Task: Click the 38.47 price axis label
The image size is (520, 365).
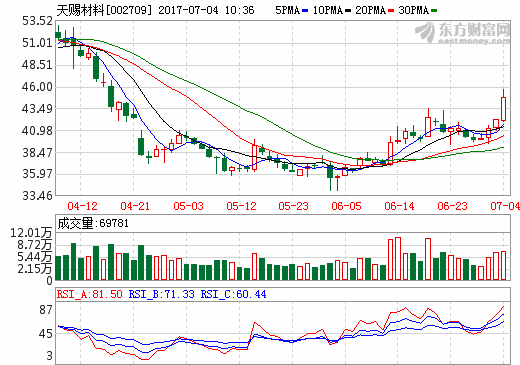Action: coord(37,153)
